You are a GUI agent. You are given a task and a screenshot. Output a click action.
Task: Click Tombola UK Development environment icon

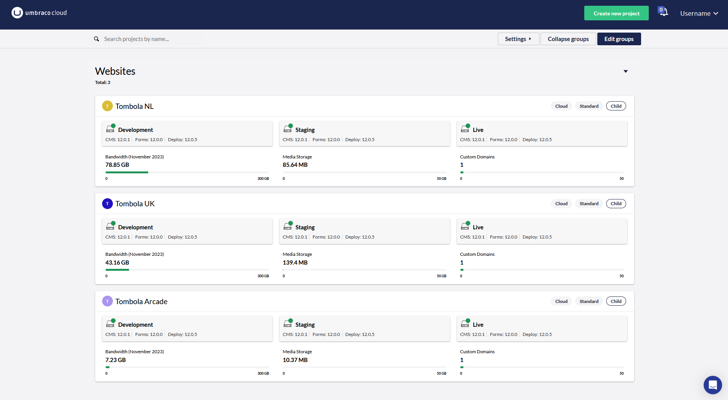coord(110,226)
